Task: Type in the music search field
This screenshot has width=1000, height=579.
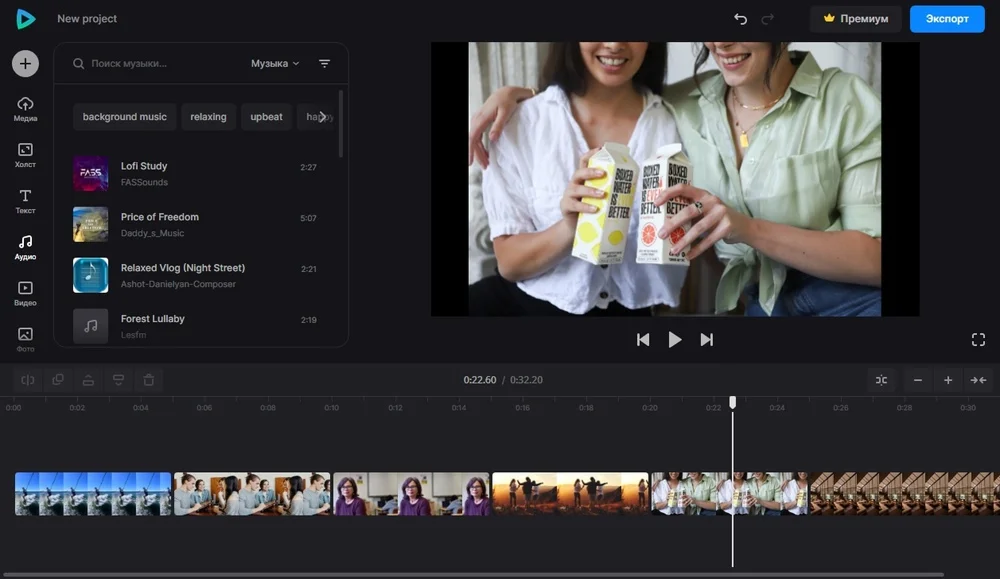Action: coord(160,64)
